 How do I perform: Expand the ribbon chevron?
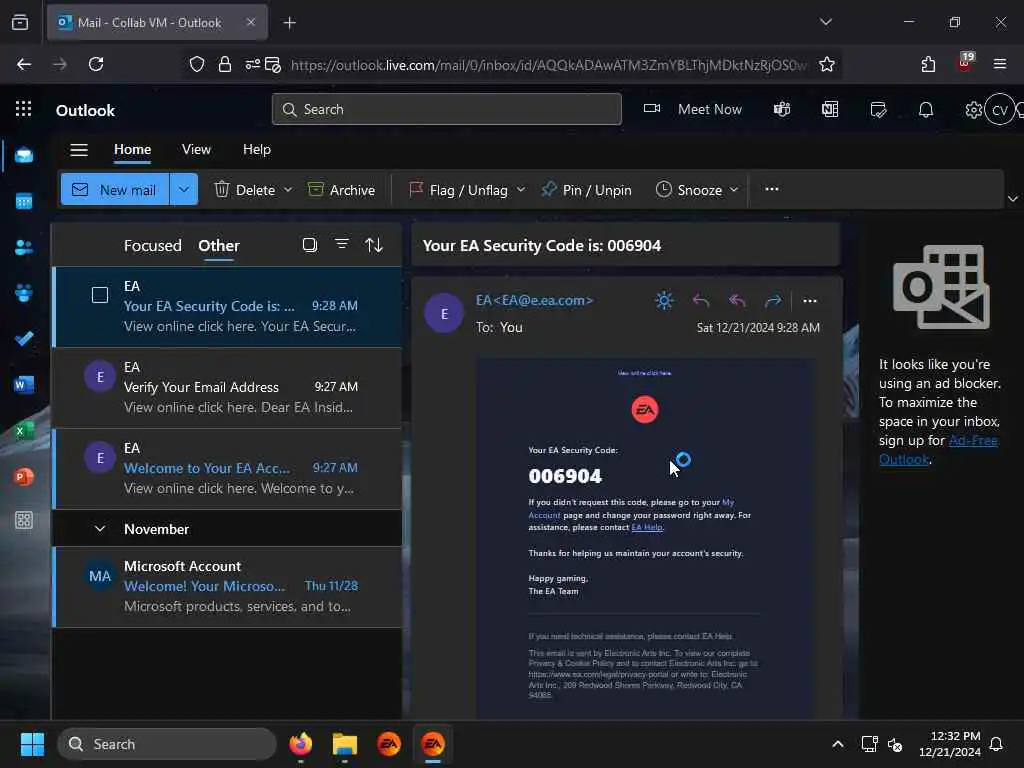pos(1012,199)
